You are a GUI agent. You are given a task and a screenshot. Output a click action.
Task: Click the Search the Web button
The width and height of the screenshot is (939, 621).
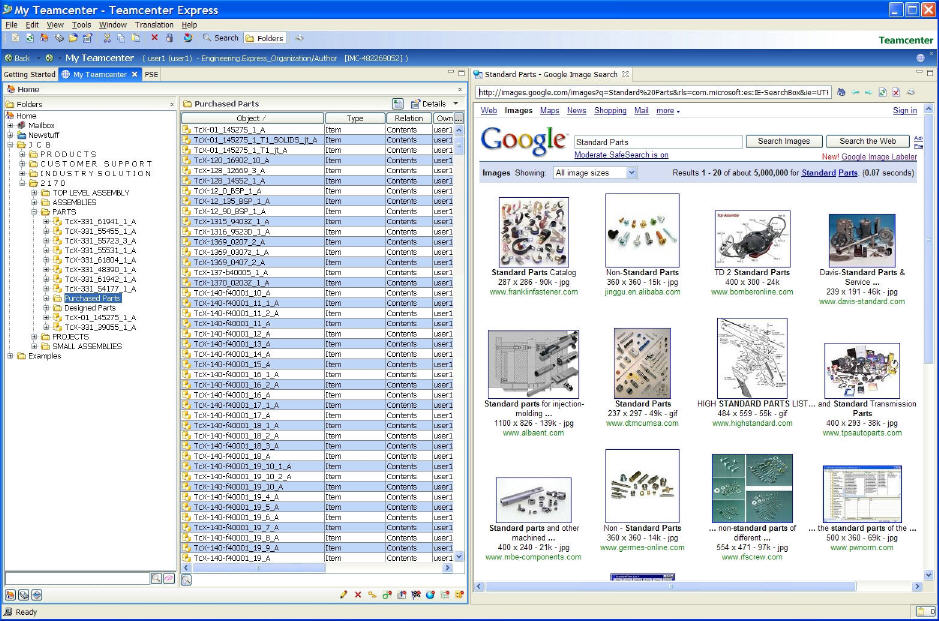867,141
